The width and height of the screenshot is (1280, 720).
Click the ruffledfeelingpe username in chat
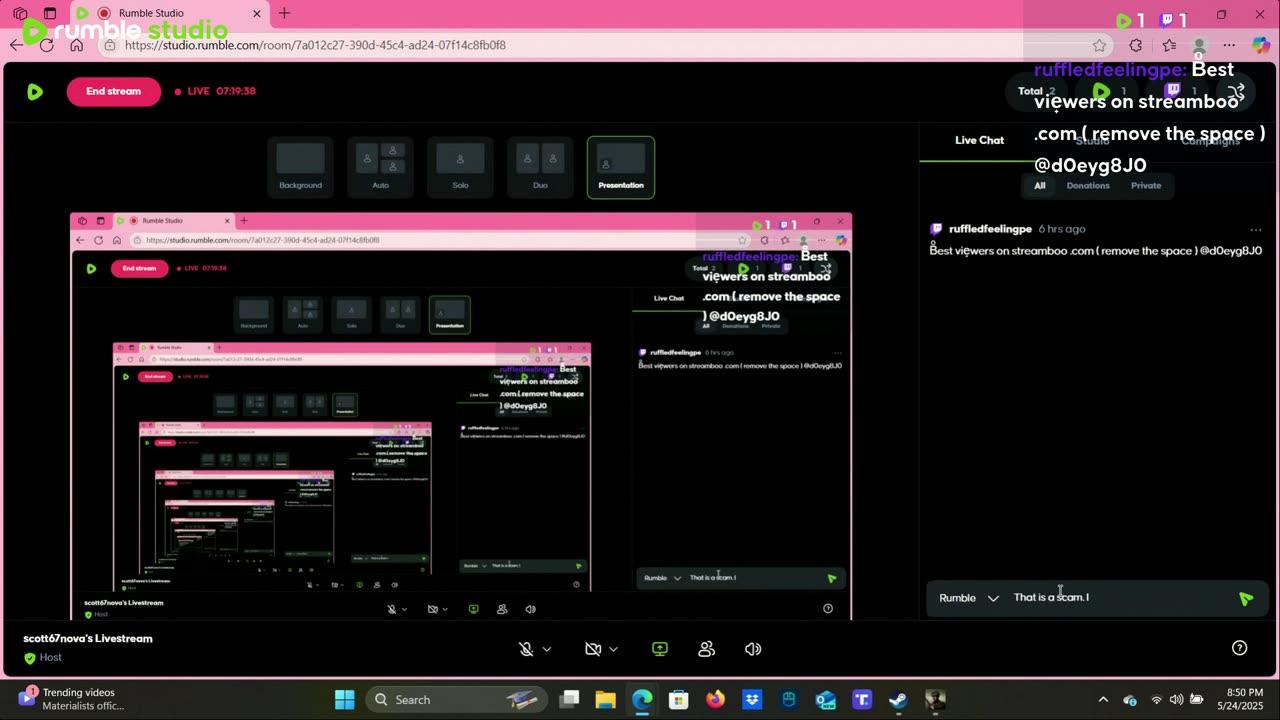click(x=990, y=229)
